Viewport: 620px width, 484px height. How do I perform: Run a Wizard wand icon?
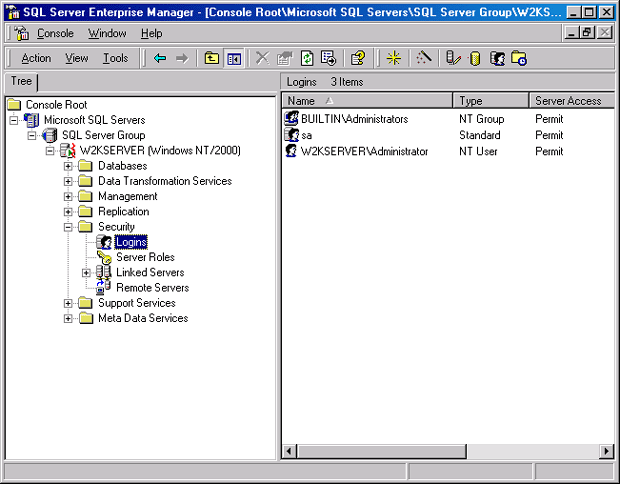(x=423, y=59)
